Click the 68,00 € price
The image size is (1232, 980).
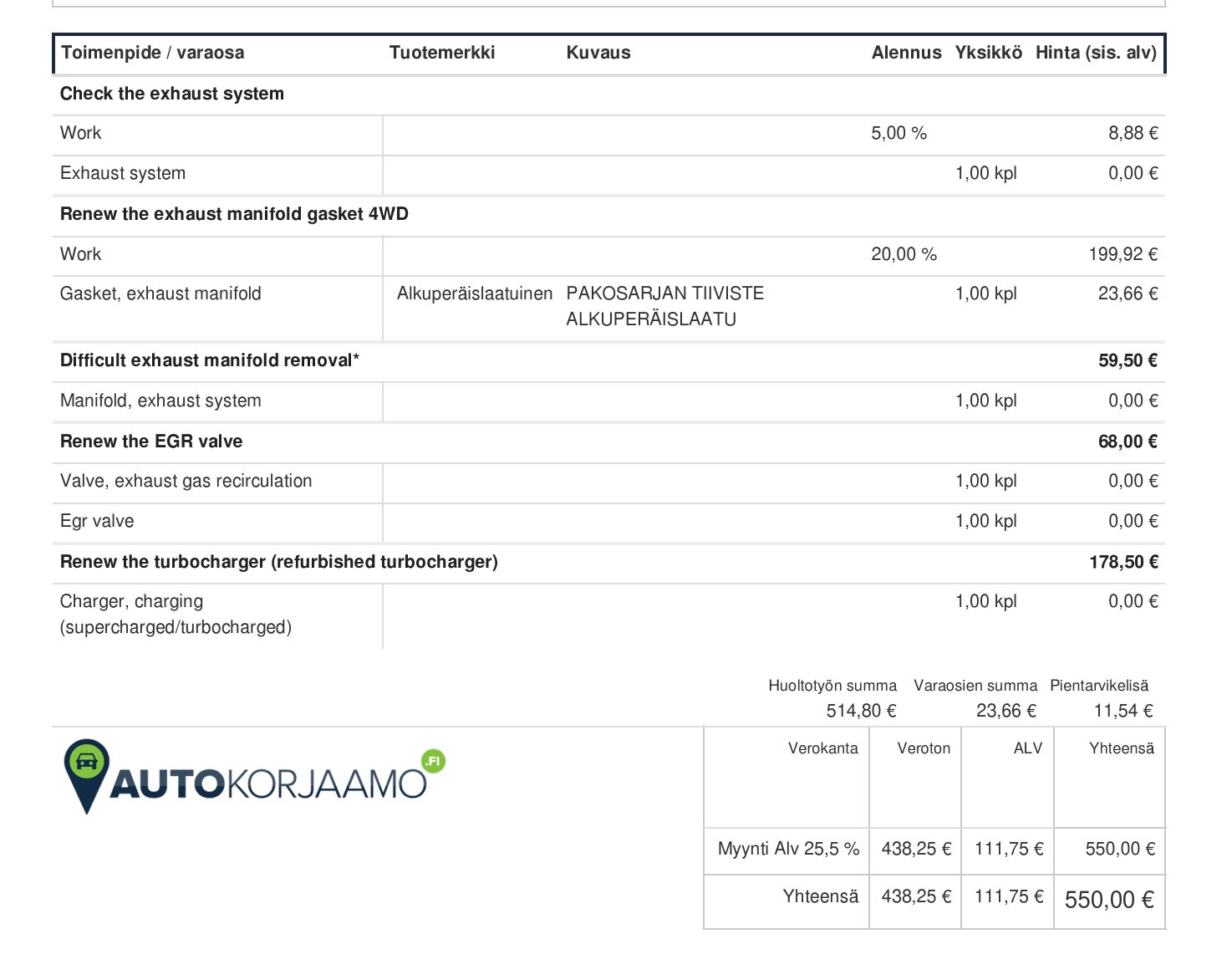[1128, 442]
